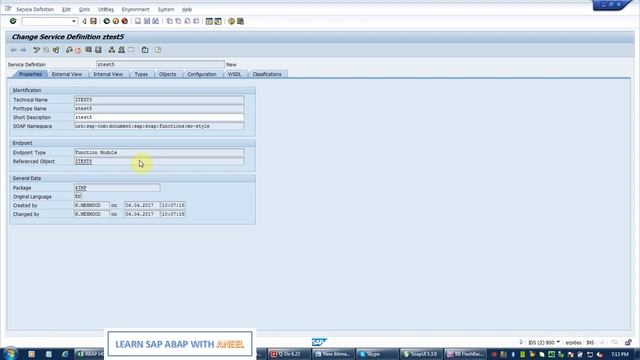Image resolution: width=640 pixels, height=360 pixels.
Task: Click the Referenced Object field
Action: pos(159,161)
